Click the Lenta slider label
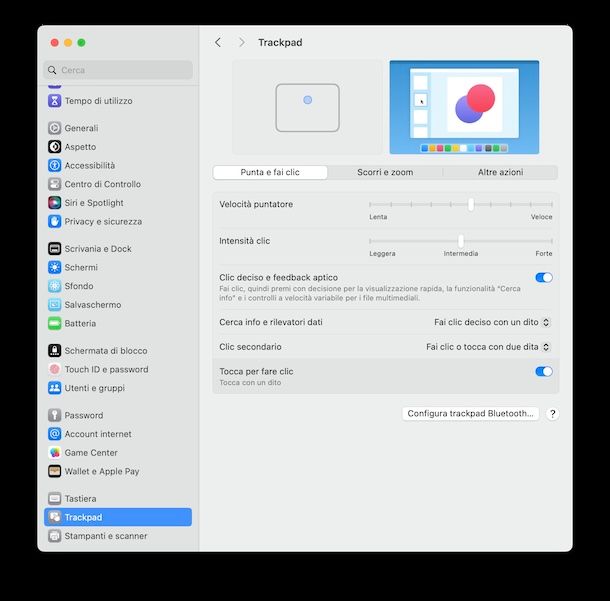 tap(378, 217)
